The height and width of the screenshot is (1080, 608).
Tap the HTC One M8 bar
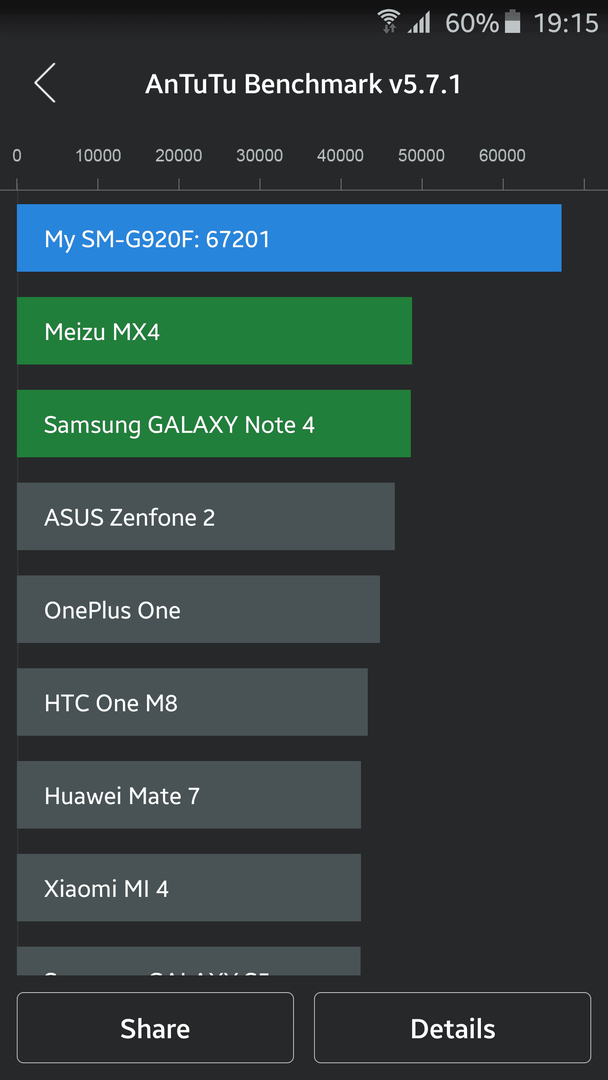coord(192,702)
